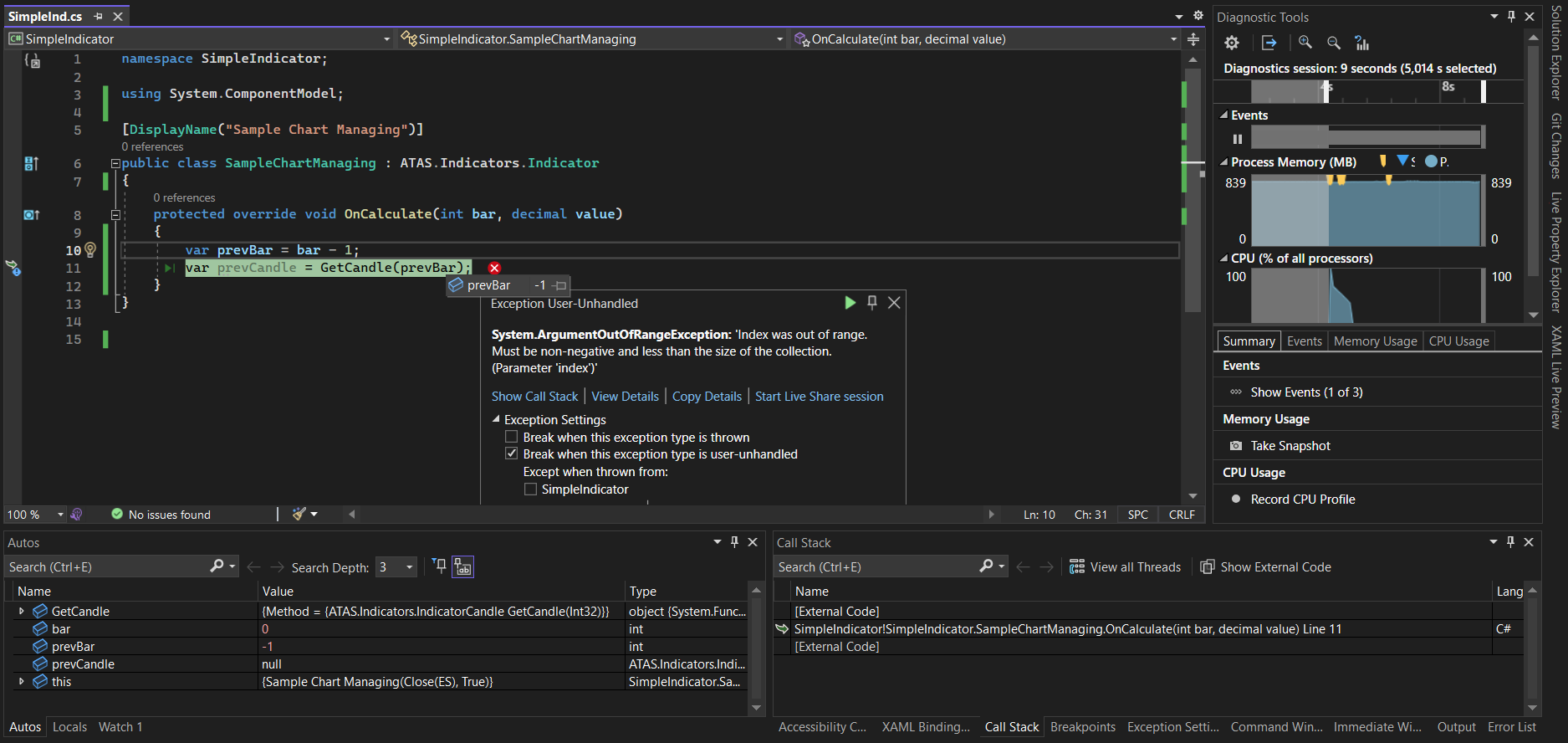
Task: Click Show Call Stack link
Action: point(534,396)
